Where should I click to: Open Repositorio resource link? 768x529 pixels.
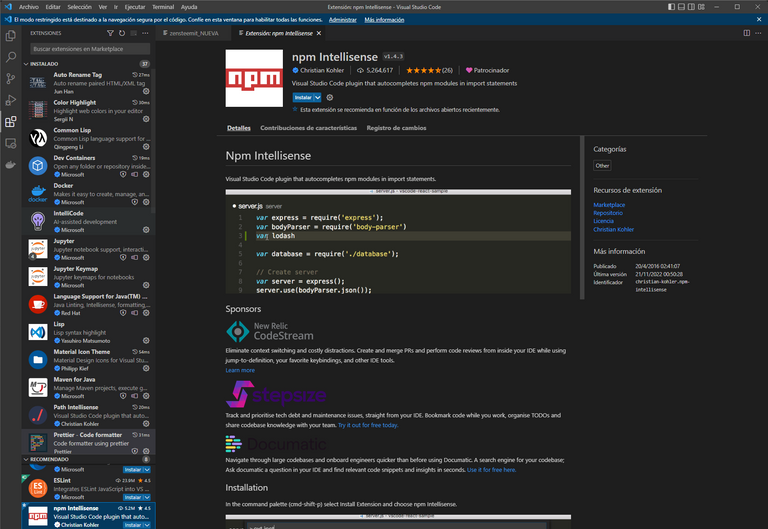point(608,213)
